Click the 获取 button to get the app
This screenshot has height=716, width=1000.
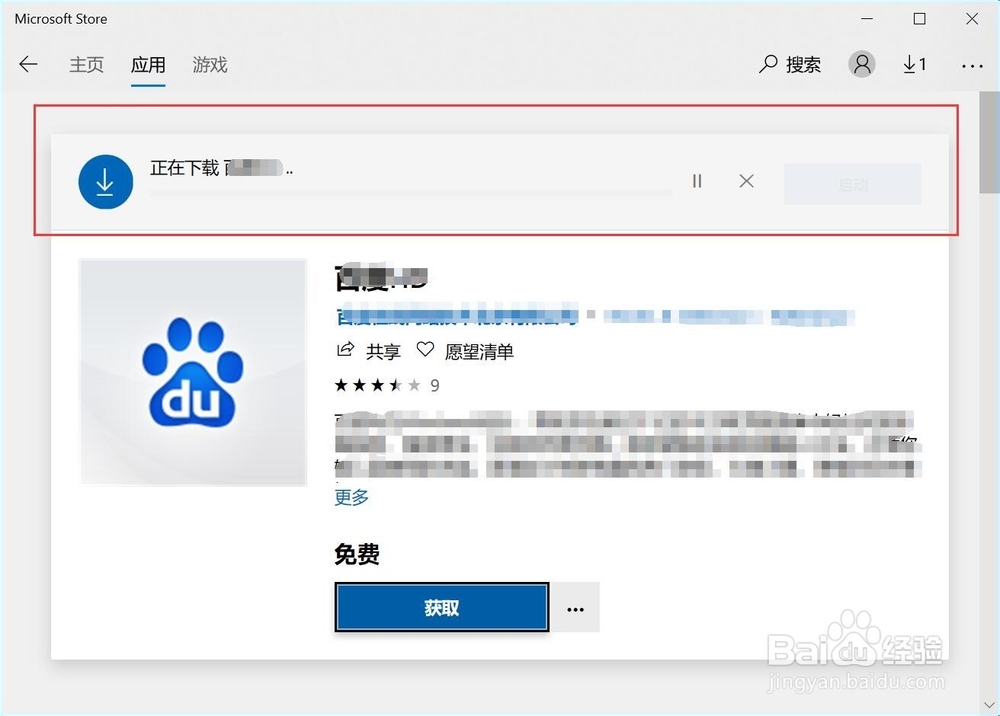(440, 608)
